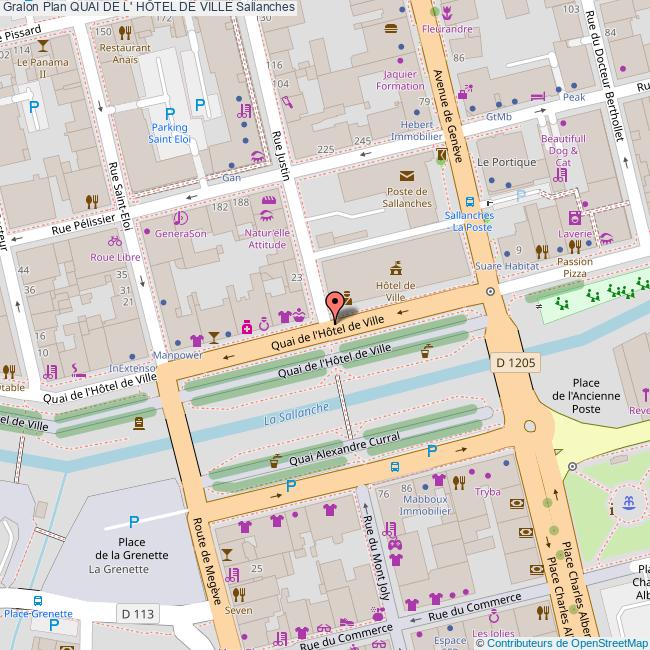
Task: Click the Laverie laundry icon
Action: (574, 217)
